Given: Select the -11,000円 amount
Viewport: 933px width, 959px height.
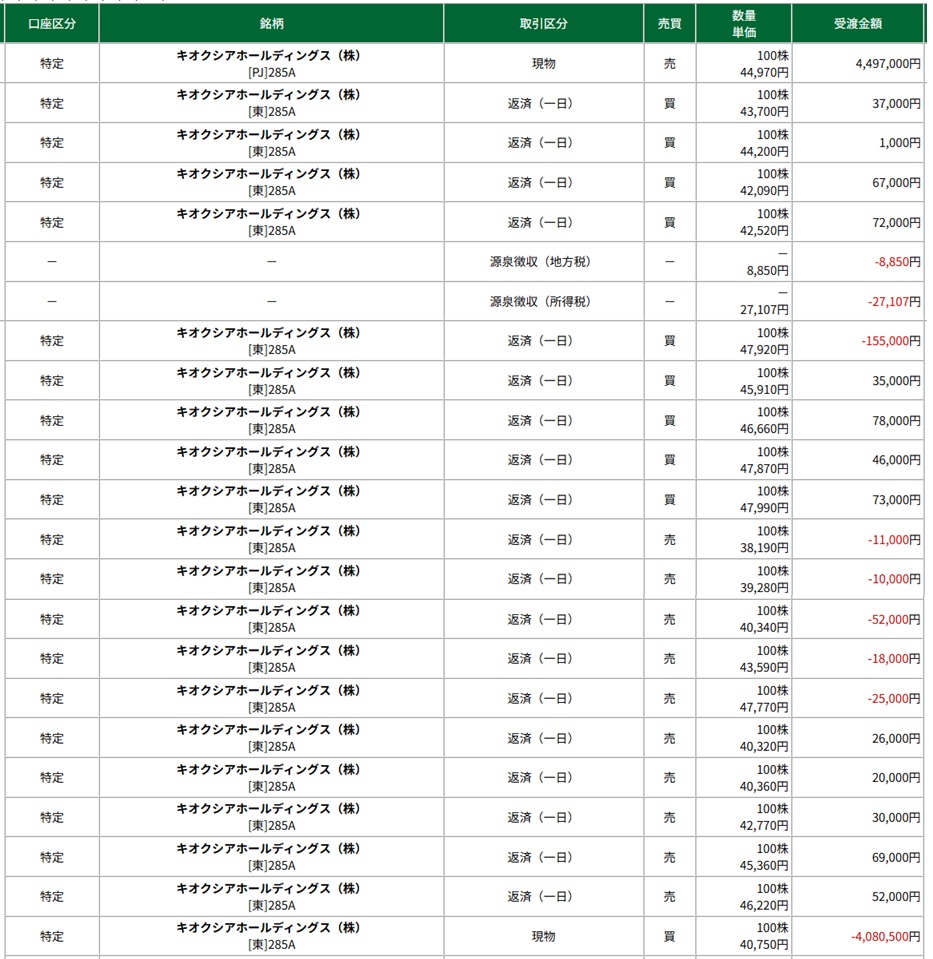Looking at the screenshot, I should pos(894,539).
